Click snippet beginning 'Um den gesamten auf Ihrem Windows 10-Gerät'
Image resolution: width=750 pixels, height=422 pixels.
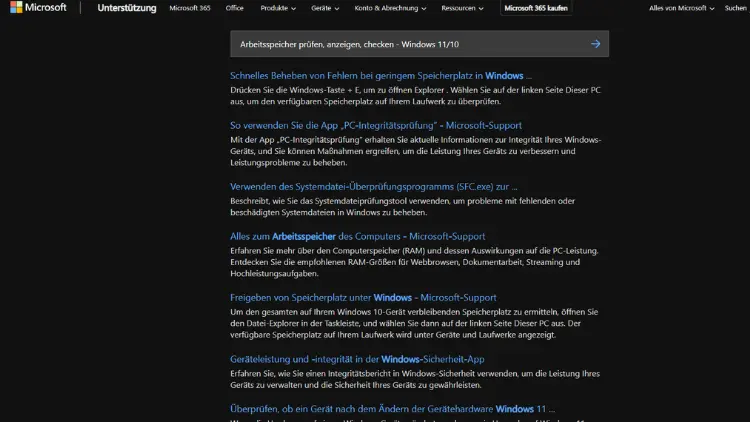(x=414, y=323)
